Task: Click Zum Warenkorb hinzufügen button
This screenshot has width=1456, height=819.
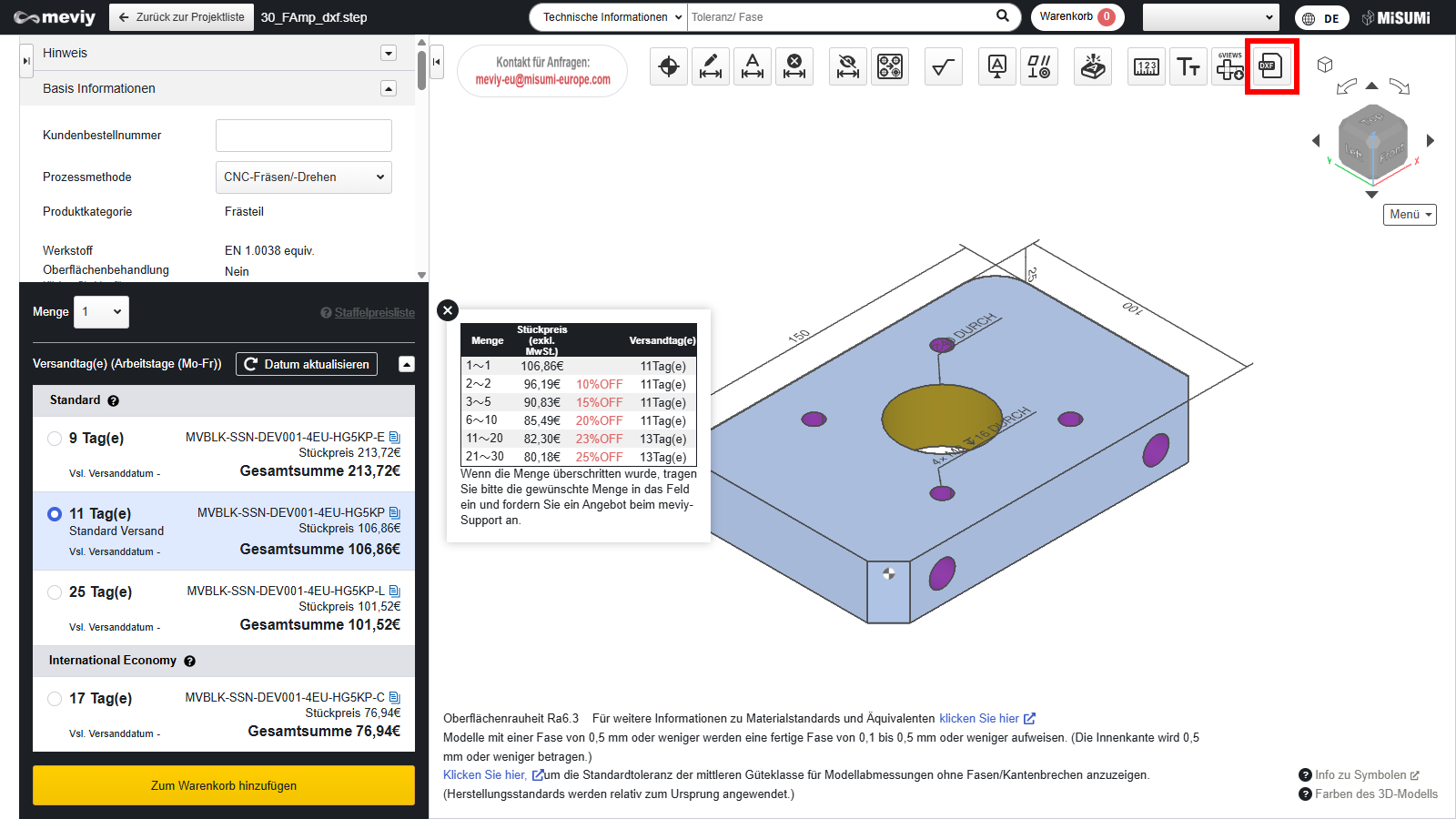Action: click(x=224, y=785)
